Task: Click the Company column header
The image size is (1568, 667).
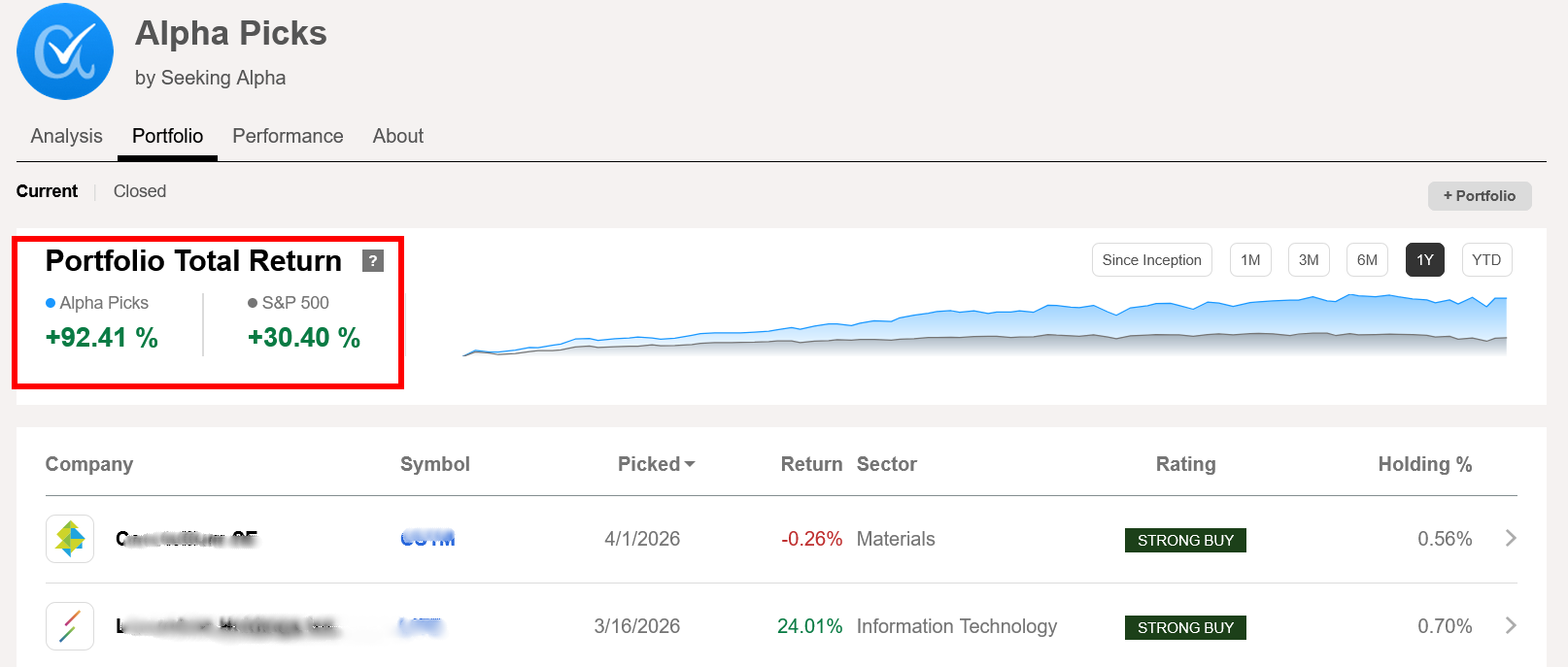Action: click(89, 464)
